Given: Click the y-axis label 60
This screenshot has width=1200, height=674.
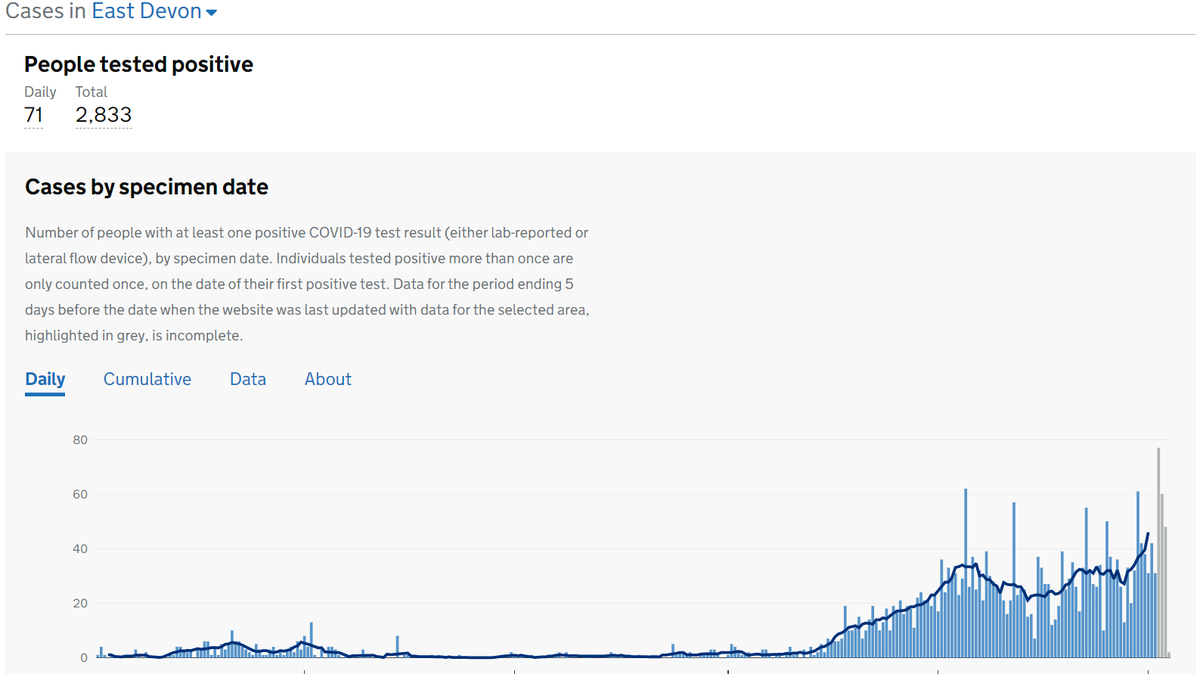Looking at the screenshot, I should [80, 495].
